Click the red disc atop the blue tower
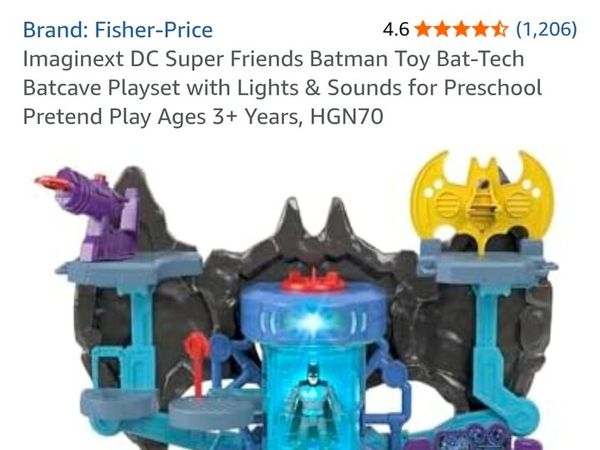The width and height of the screenshot is (600, 450). (x=313, y=280)
